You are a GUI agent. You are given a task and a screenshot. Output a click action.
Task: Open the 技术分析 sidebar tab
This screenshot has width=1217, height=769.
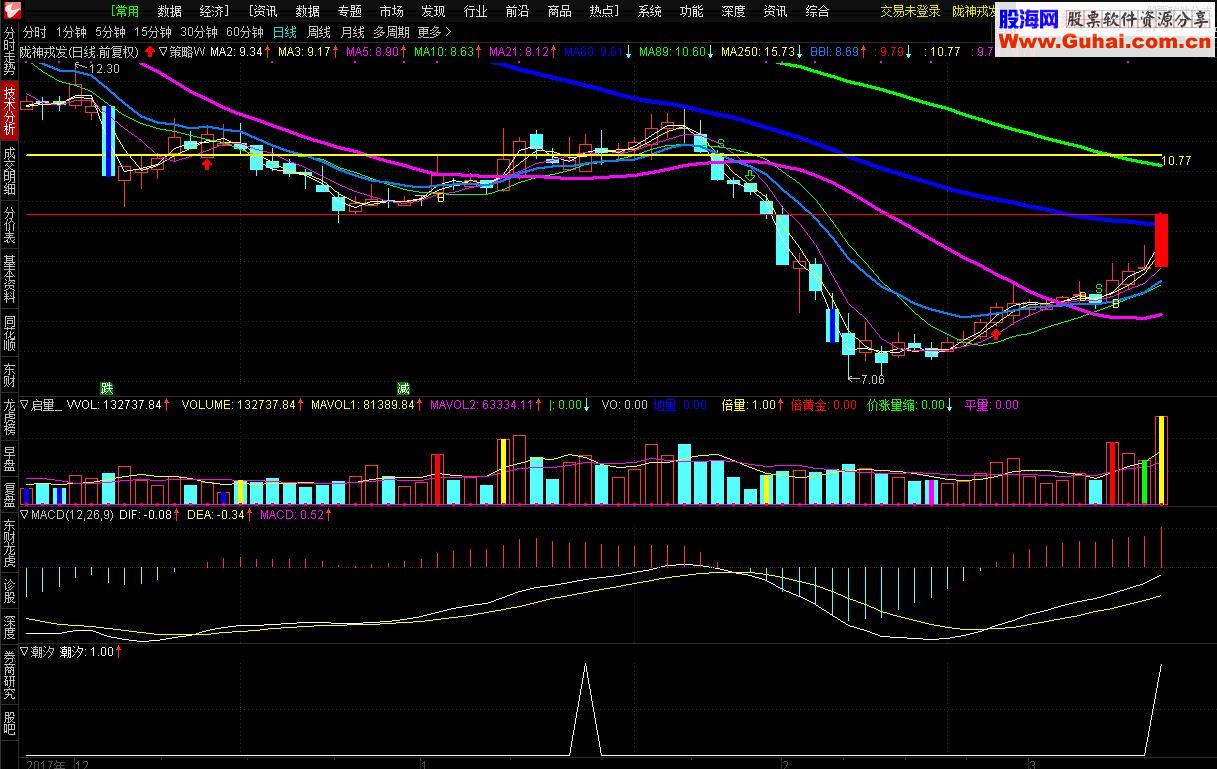[9, 111]
